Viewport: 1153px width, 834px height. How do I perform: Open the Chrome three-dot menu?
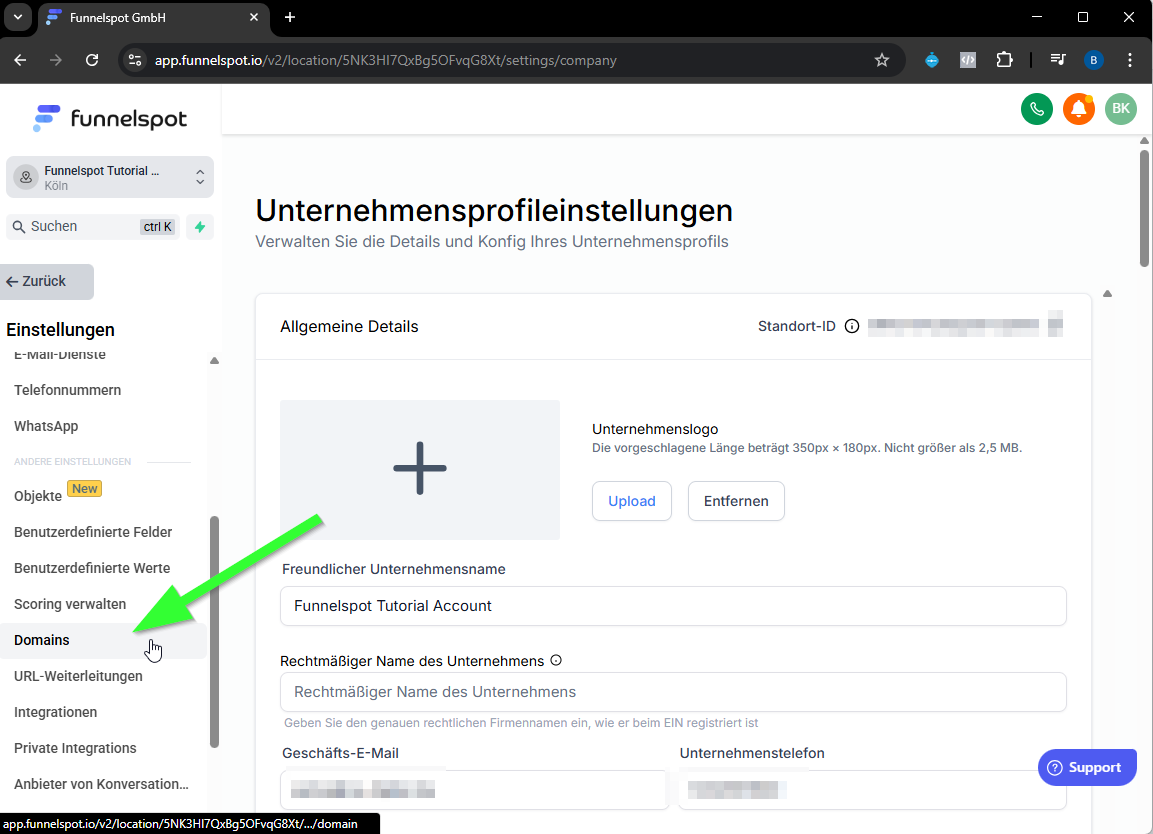(x=1129, y=60)
